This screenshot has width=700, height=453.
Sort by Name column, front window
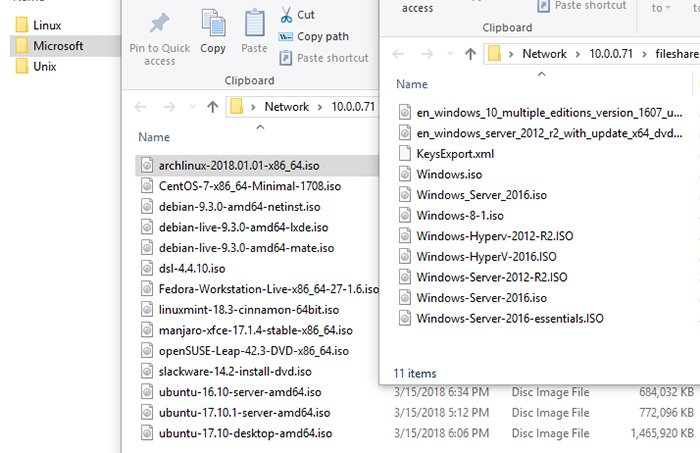click(412, 84)
